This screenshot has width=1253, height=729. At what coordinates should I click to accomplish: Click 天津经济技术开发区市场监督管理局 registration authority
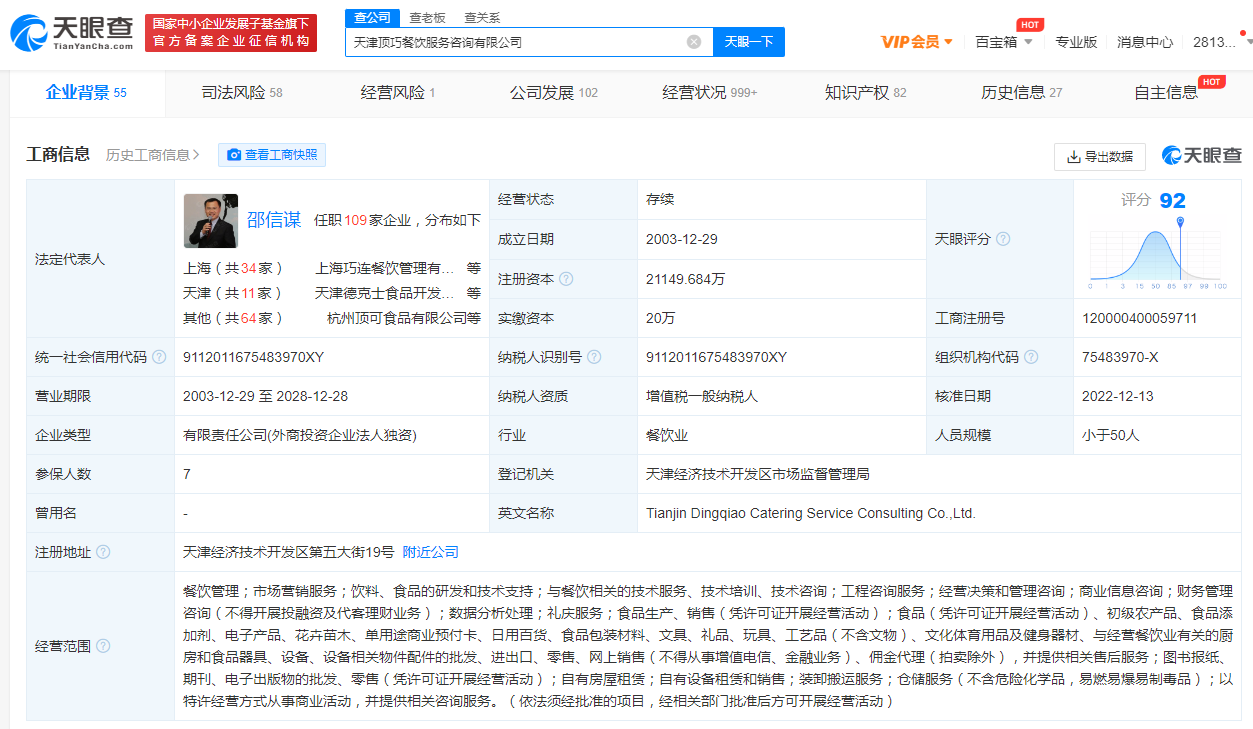point(758,474)
